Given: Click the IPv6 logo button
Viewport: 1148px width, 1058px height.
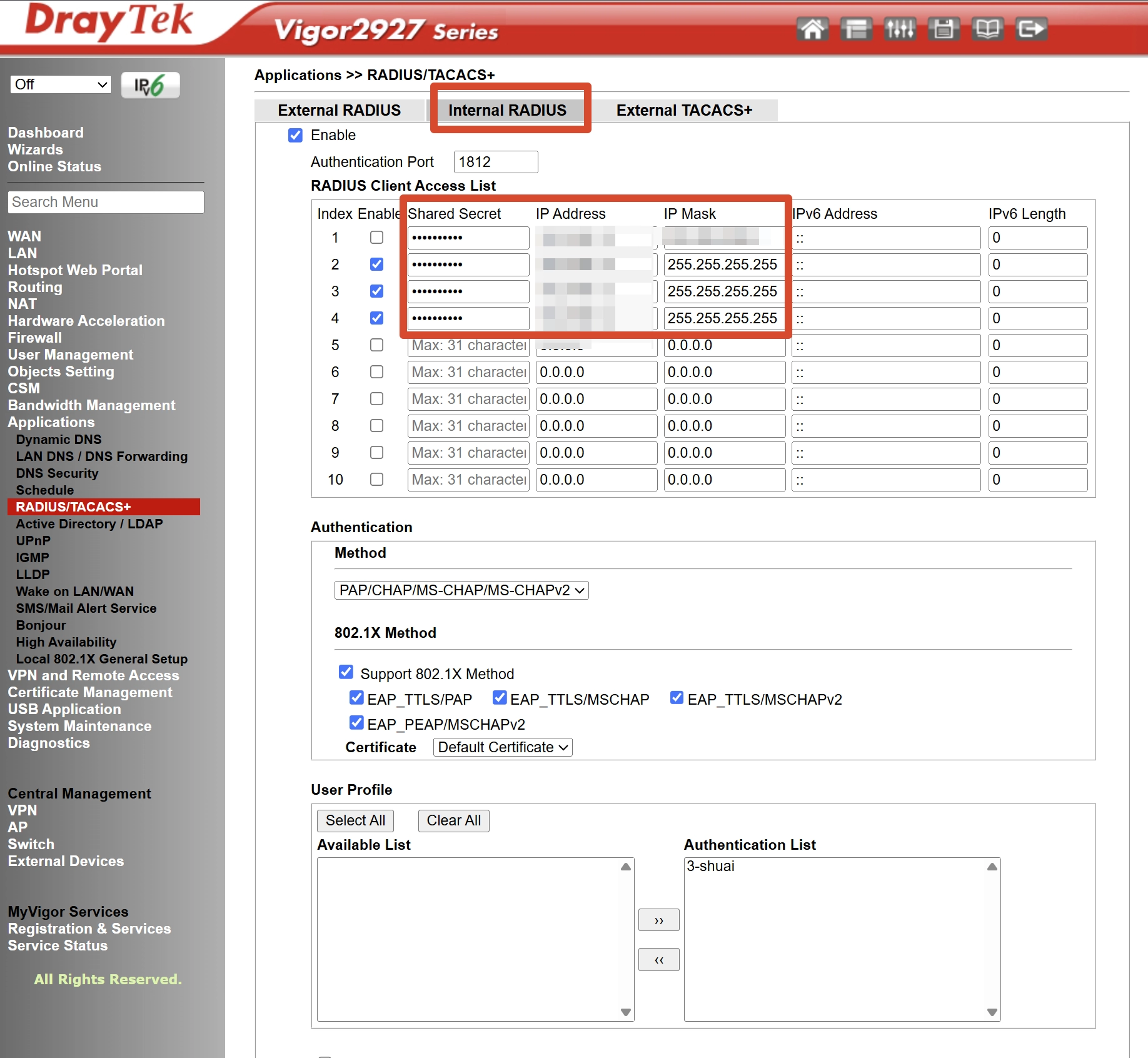Looking at the screenshot, I should click(x=150, y=85).
